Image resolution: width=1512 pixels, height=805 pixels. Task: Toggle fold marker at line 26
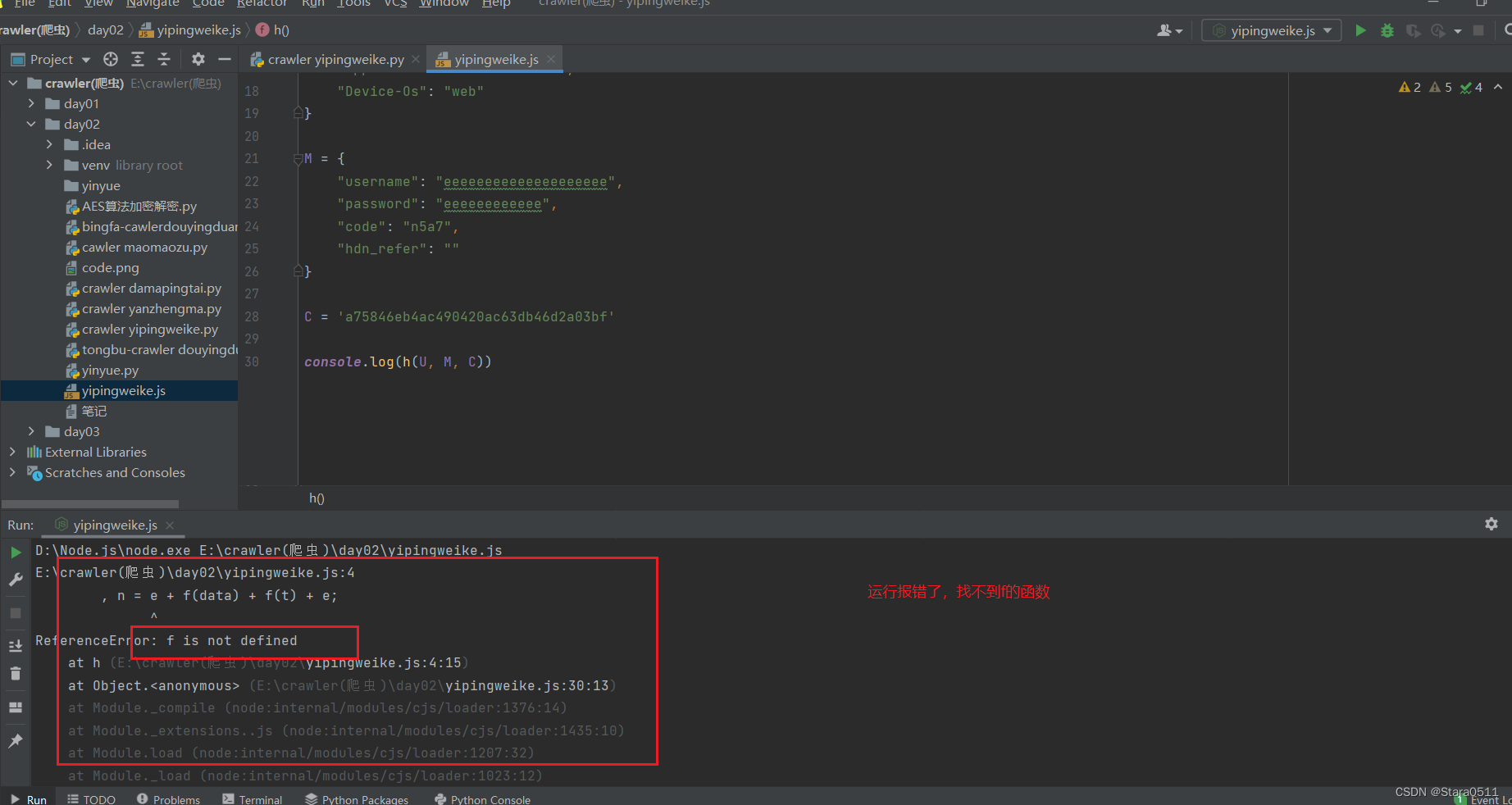[x=298, y=271]
